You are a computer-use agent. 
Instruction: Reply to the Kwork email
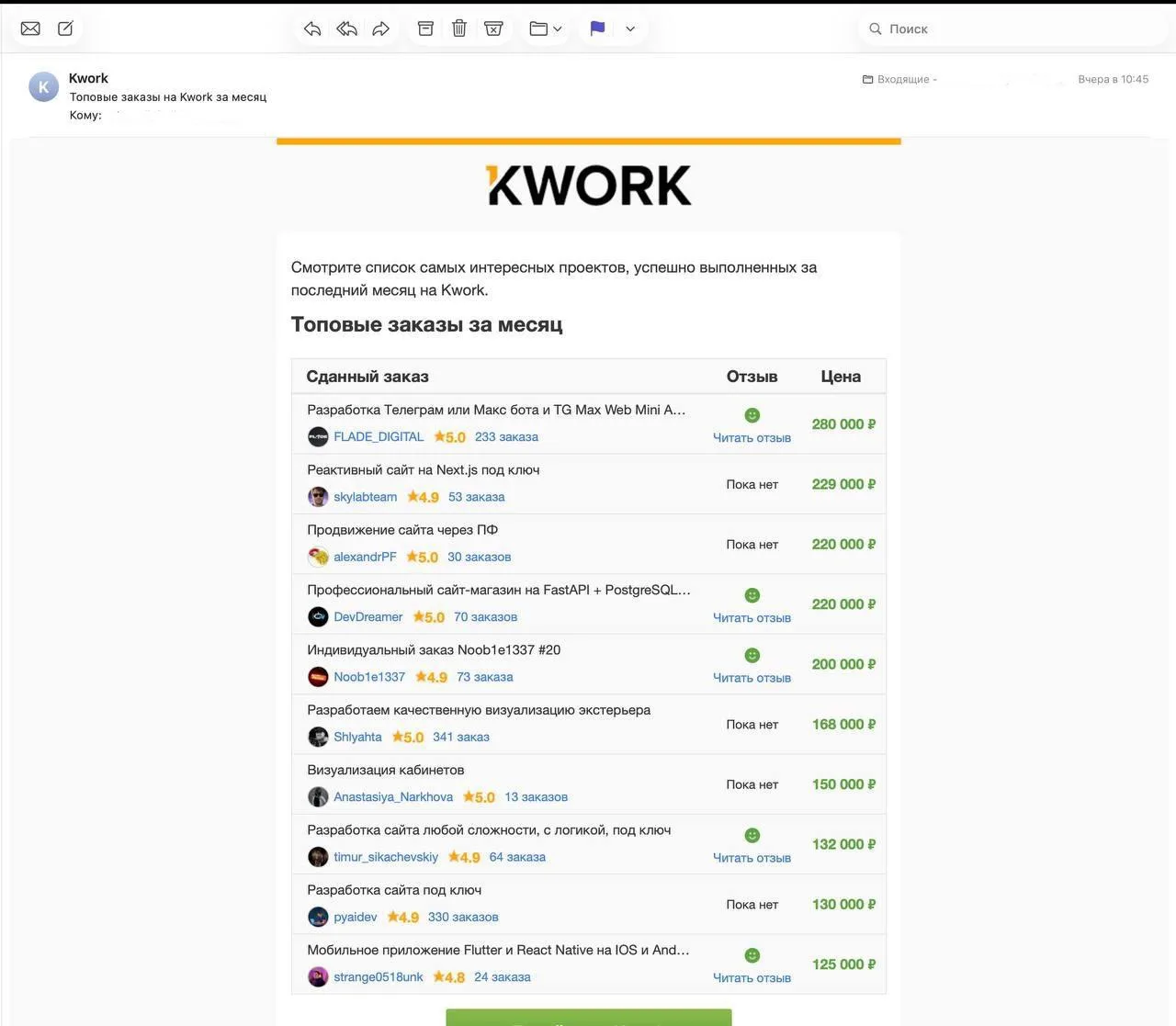(312, 28)
